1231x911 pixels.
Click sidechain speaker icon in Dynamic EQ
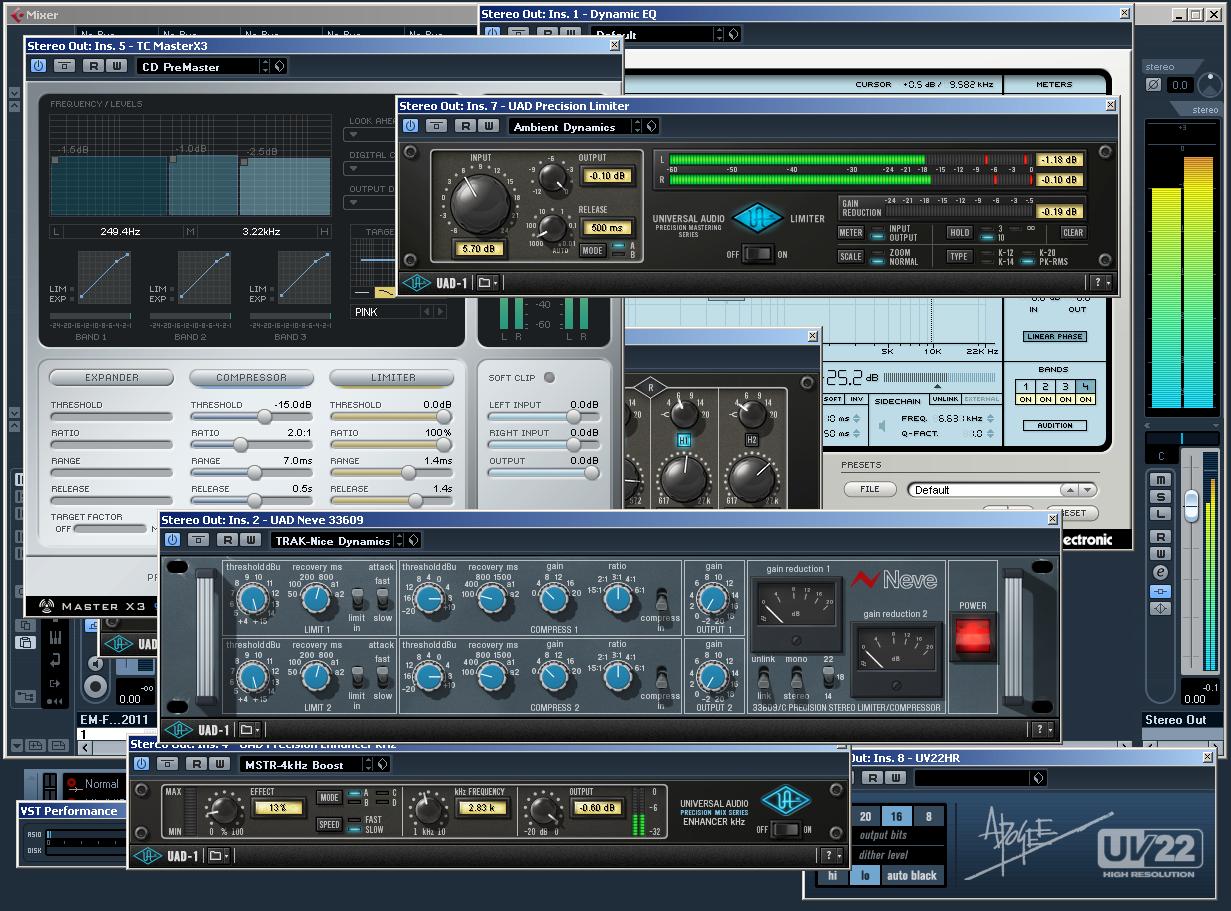pyautogui.click(x=883, y=426)
